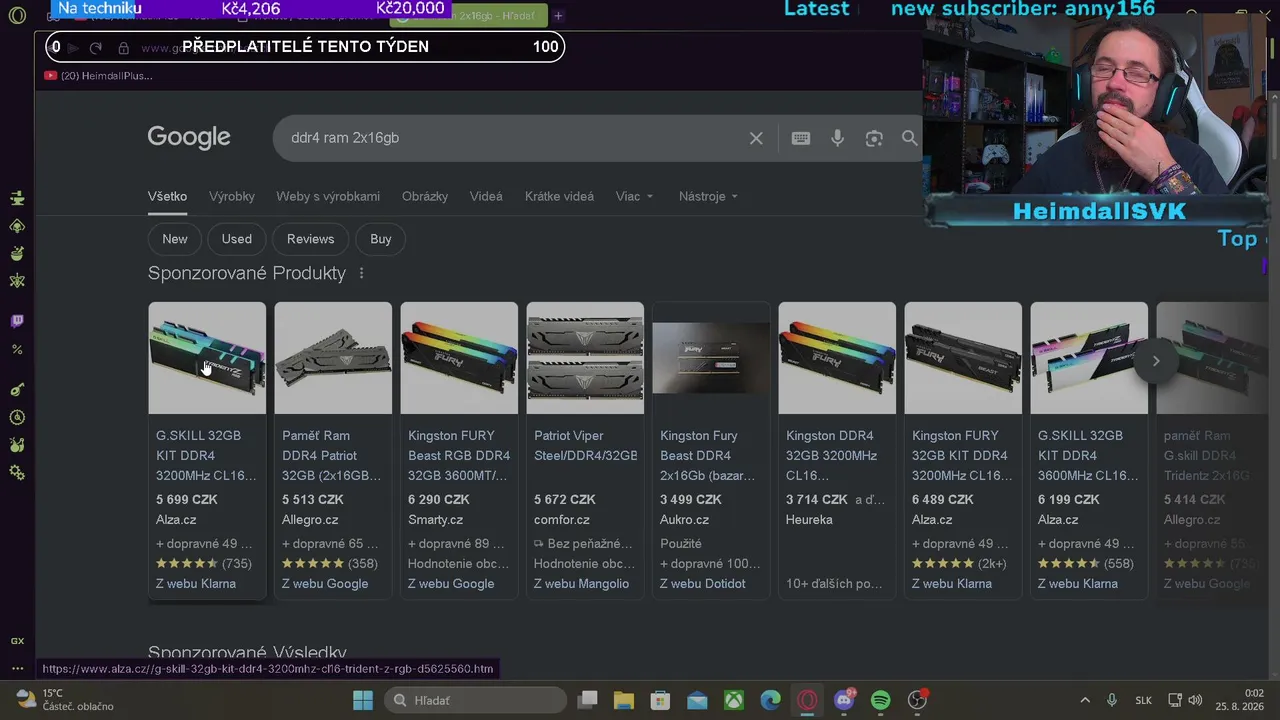Open Kingston DDR4 Heureka product image
Screen dimensions: 1280x720
(x=837, y=358)
